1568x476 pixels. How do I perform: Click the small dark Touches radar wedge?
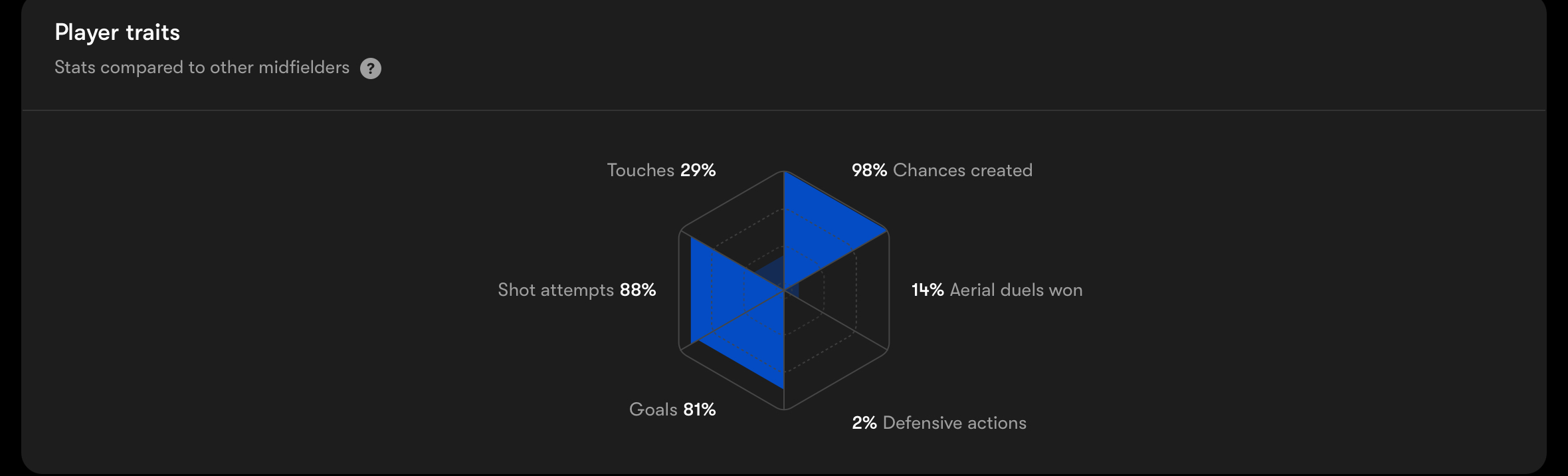point(773,275)
